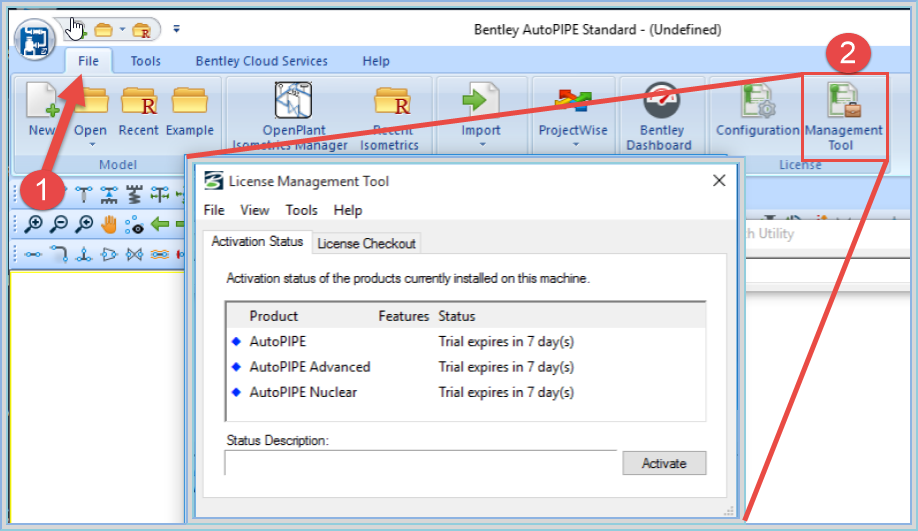The width and height of the screenshot is (918, 531).
Task: Open the License Management Tool ribbon button
Action: click(844, 116)
